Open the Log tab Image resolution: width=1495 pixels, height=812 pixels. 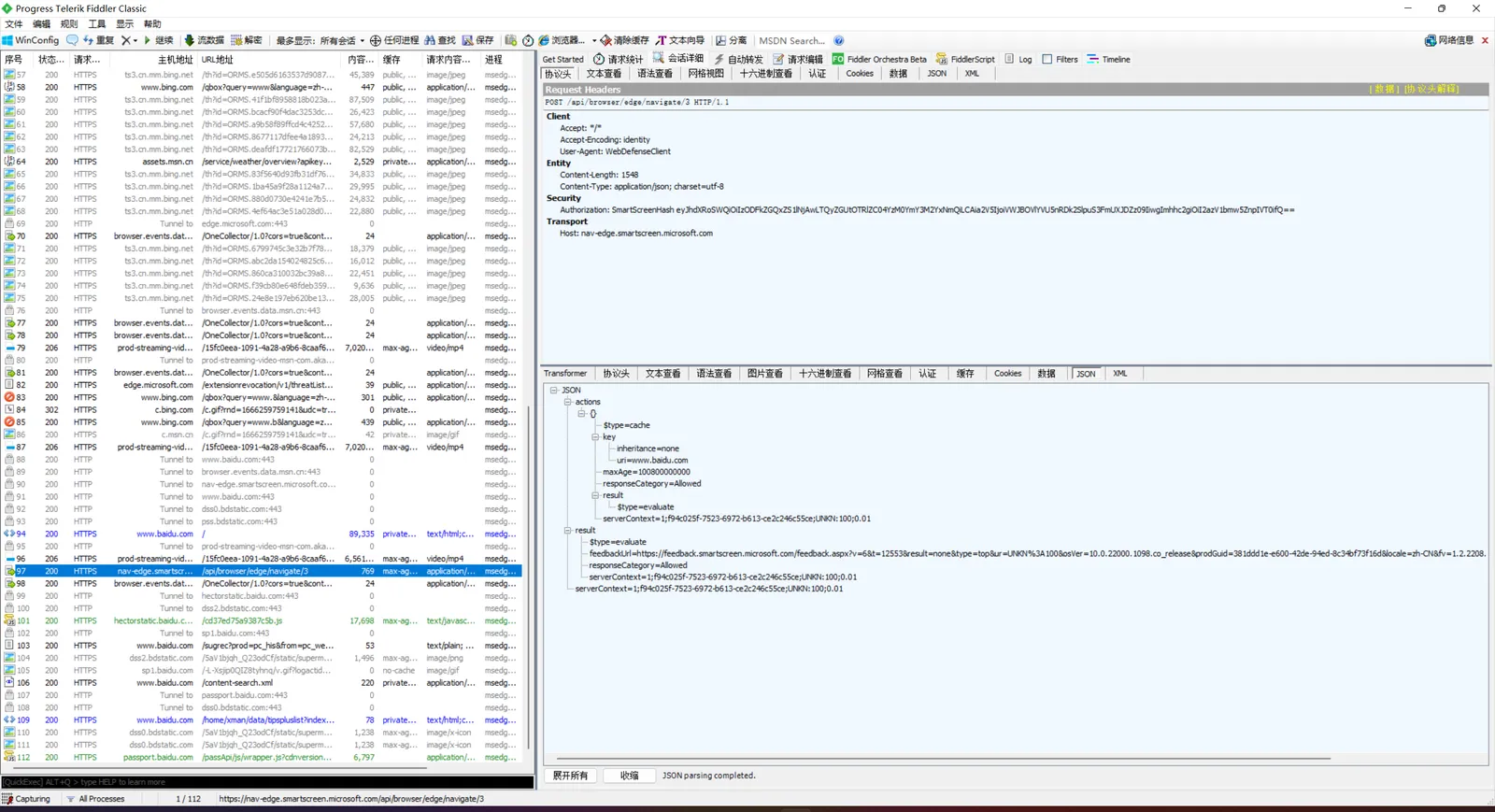coord(1018,59)
